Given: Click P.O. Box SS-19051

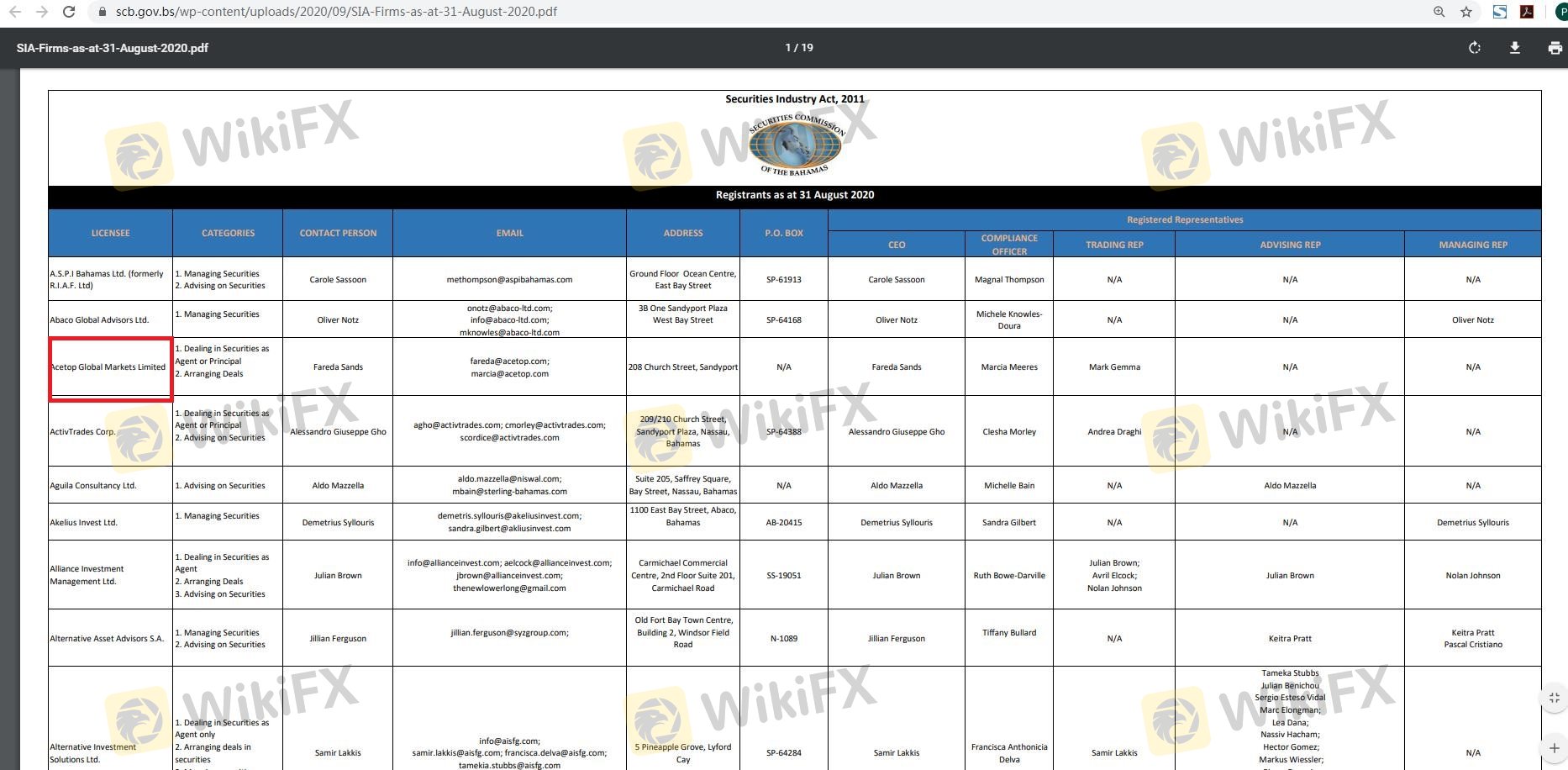Looking at the screenshot, I should tap(784, 576).
